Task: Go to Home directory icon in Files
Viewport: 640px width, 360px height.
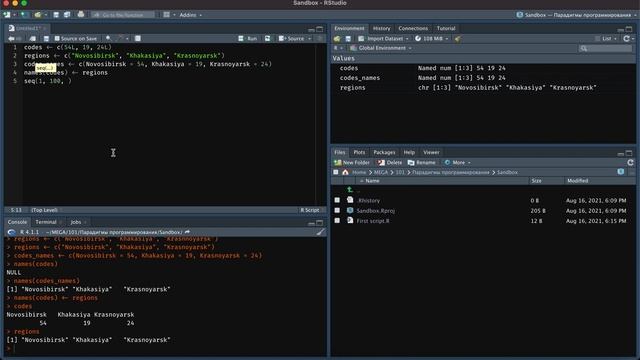Action: tap(345, 172)
